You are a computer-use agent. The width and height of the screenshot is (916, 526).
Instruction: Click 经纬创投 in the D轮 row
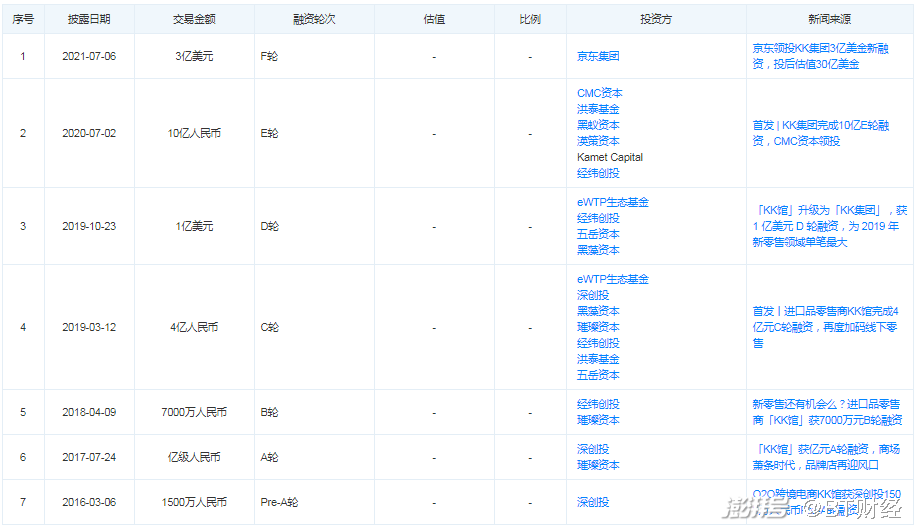(x=598, y=218)
